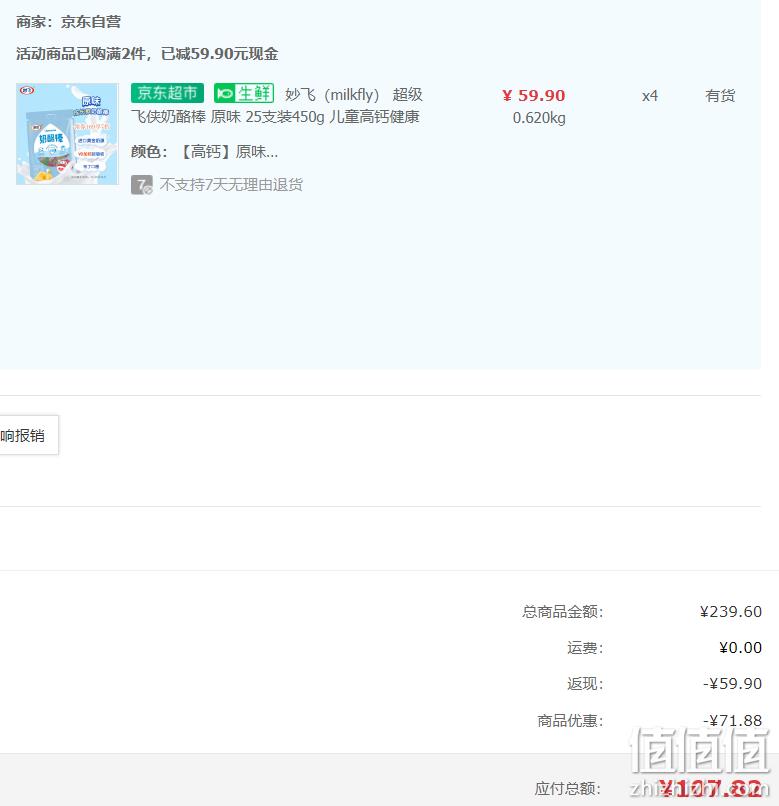Click the 运费 label
The width and height of the screenshot is (779, 806).
585,648
